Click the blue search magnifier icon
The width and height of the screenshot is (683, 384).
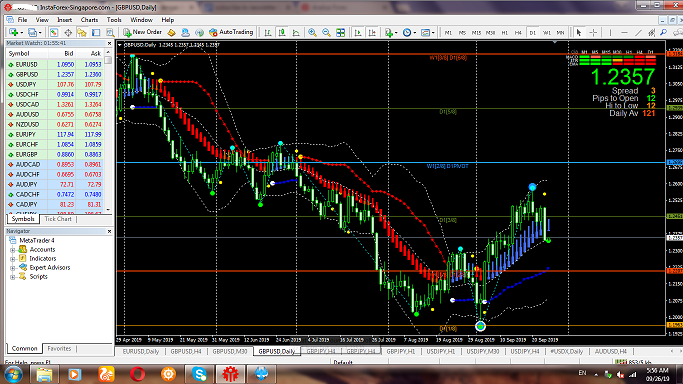pos(664,33)
